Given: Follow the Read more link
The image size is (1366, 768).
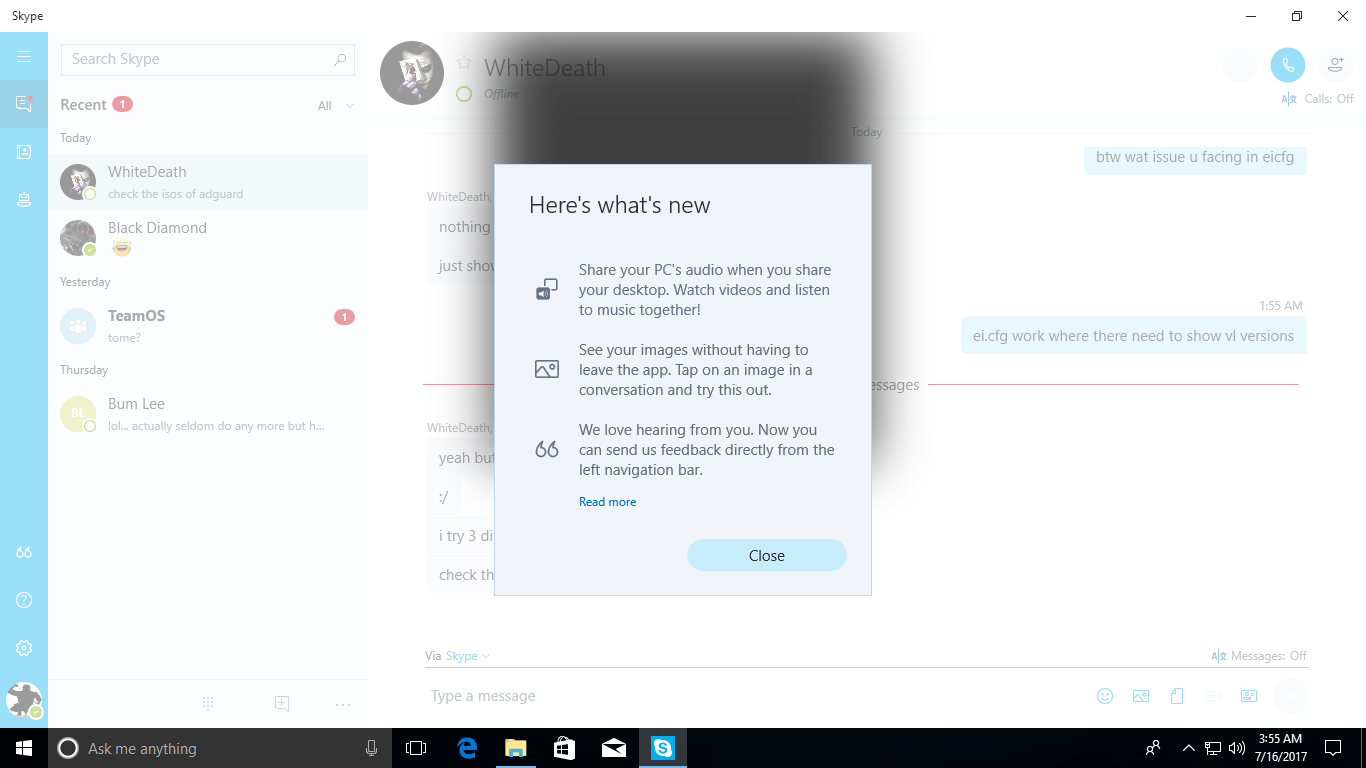Looking at the screenshot, I should (607, 502).
